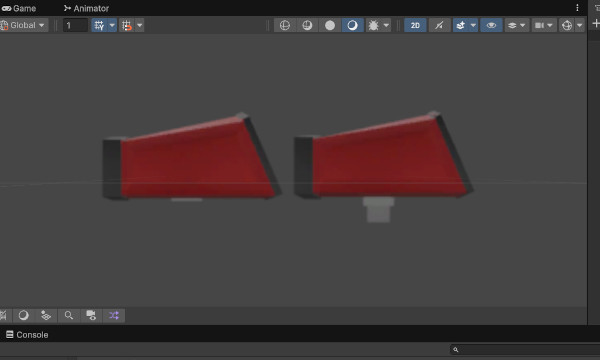The height and width of the screenshot is (360, 600).
Task: Select the wireframe draw mode icon
Action: (x=285, y=25)
